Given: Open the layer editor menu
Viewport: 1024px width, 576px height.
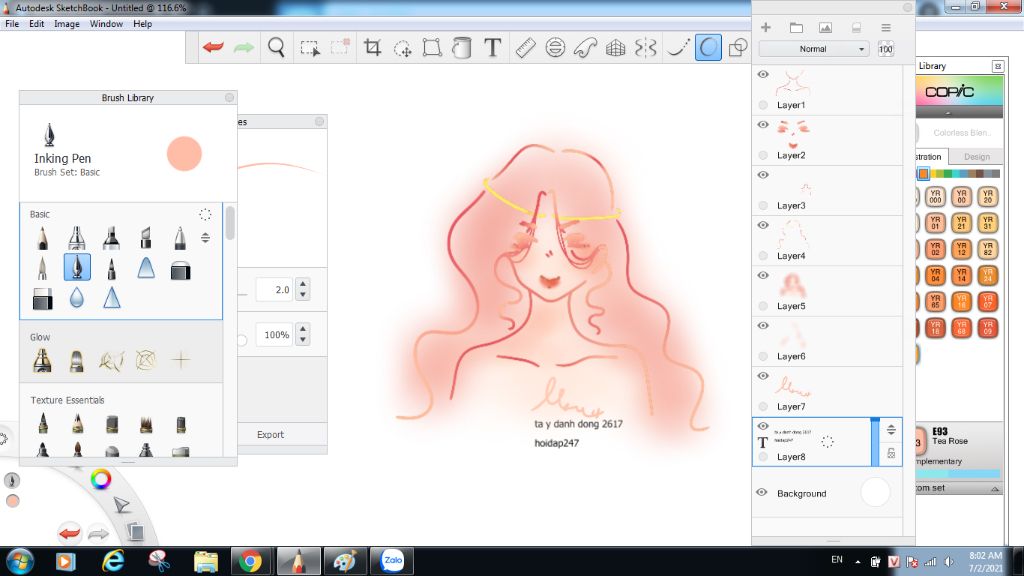Looking at the screenshot, I should (x=886, y=27).
